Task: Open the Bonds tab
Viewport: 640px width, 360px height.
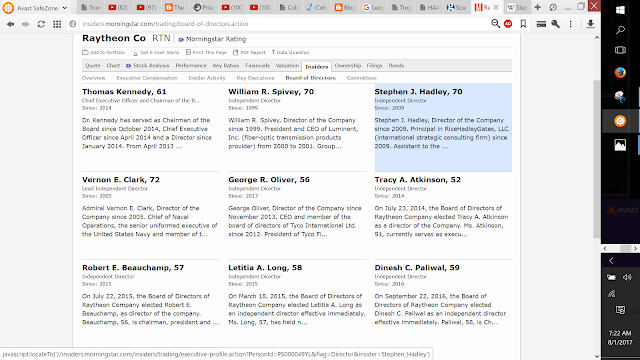Action: click(x=396, y=66)
